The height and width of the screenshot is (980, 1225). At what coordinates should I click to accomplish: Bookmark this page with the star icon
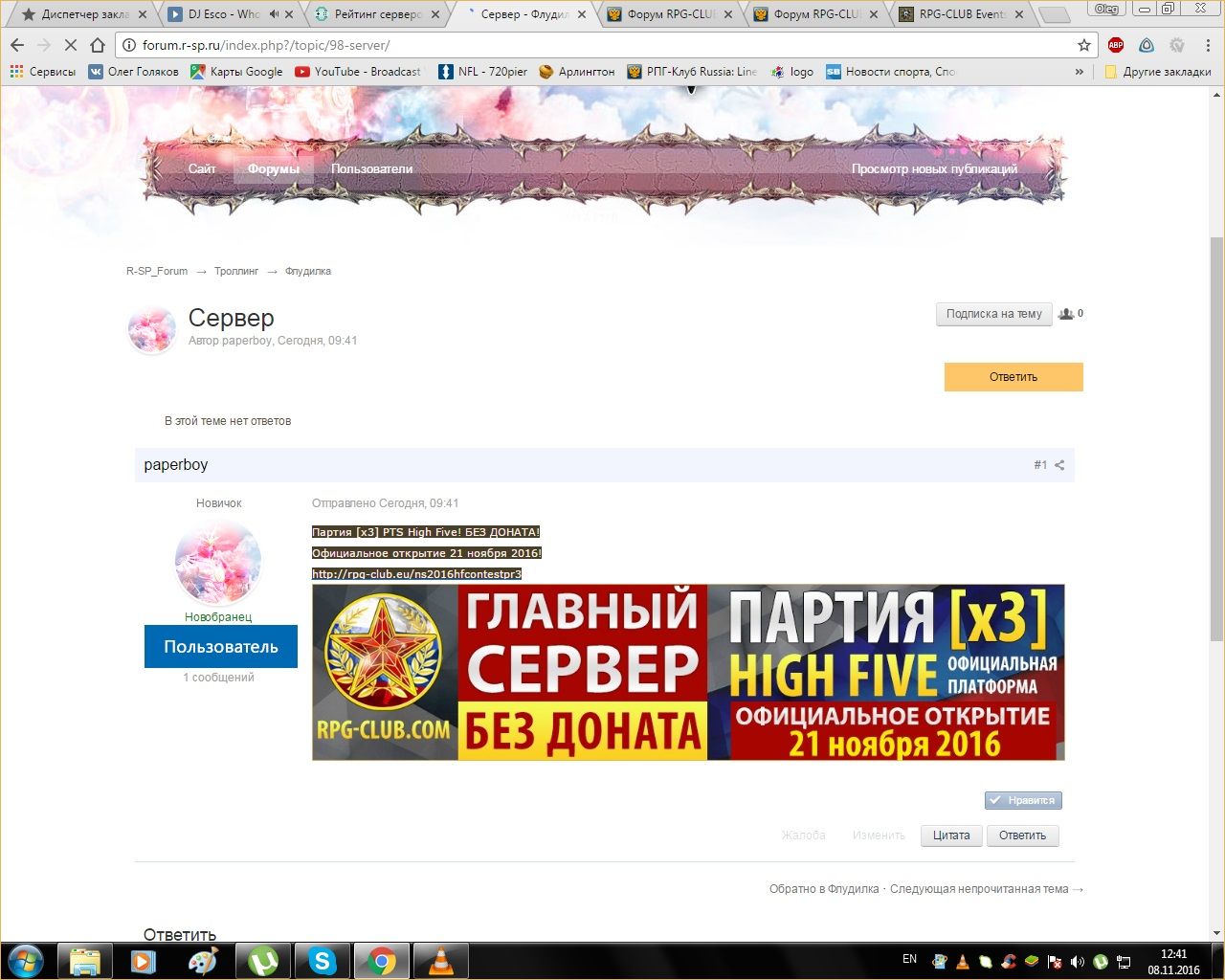(x=1083, y=45)
